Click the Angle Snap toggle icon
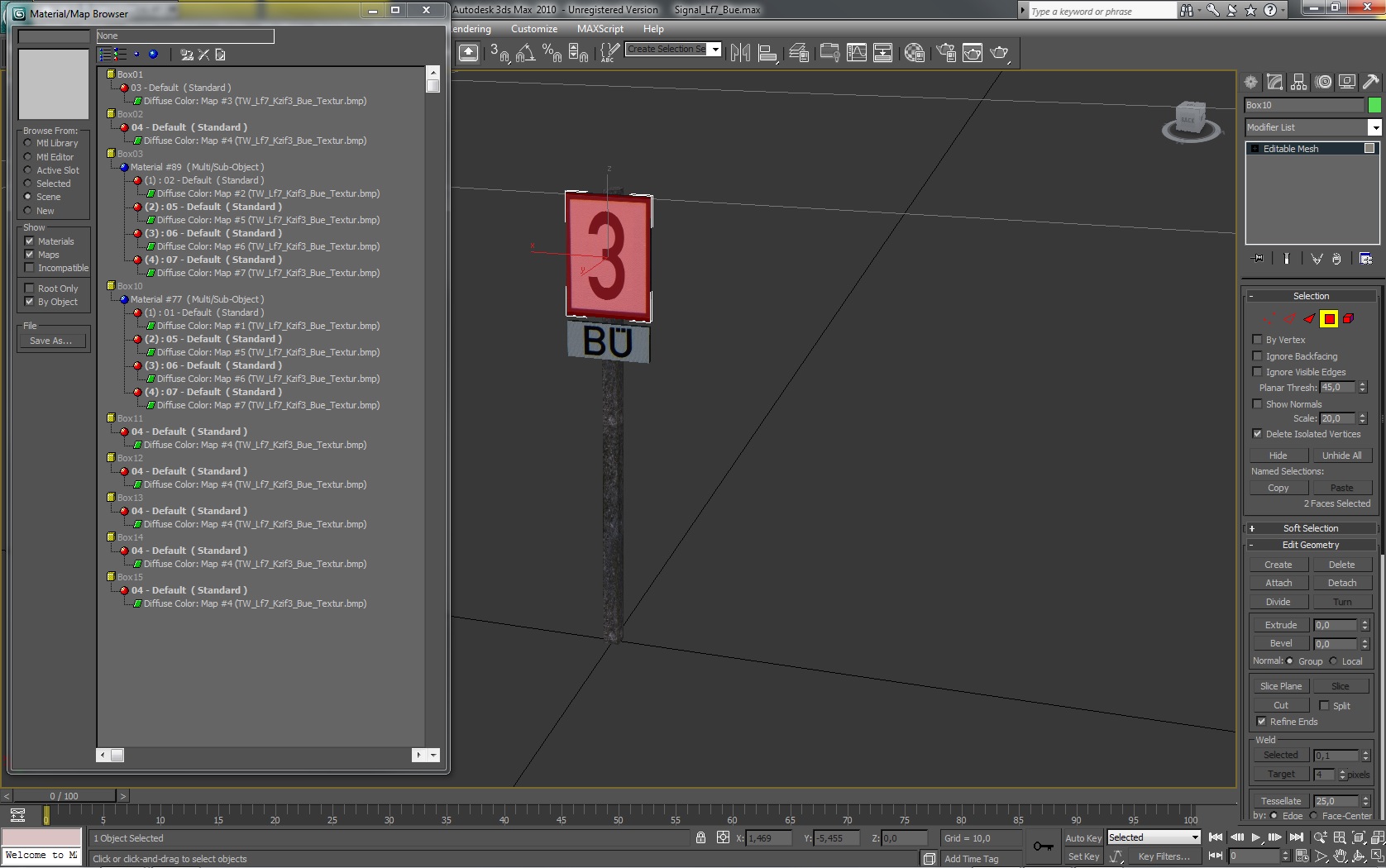Viewport: 1386px width, 868px height. click(526, 53)
